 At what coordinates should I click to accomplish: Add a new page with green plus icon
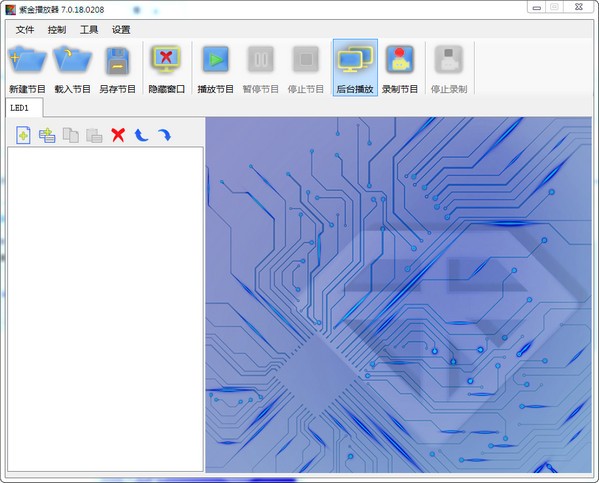coord(23,135)
